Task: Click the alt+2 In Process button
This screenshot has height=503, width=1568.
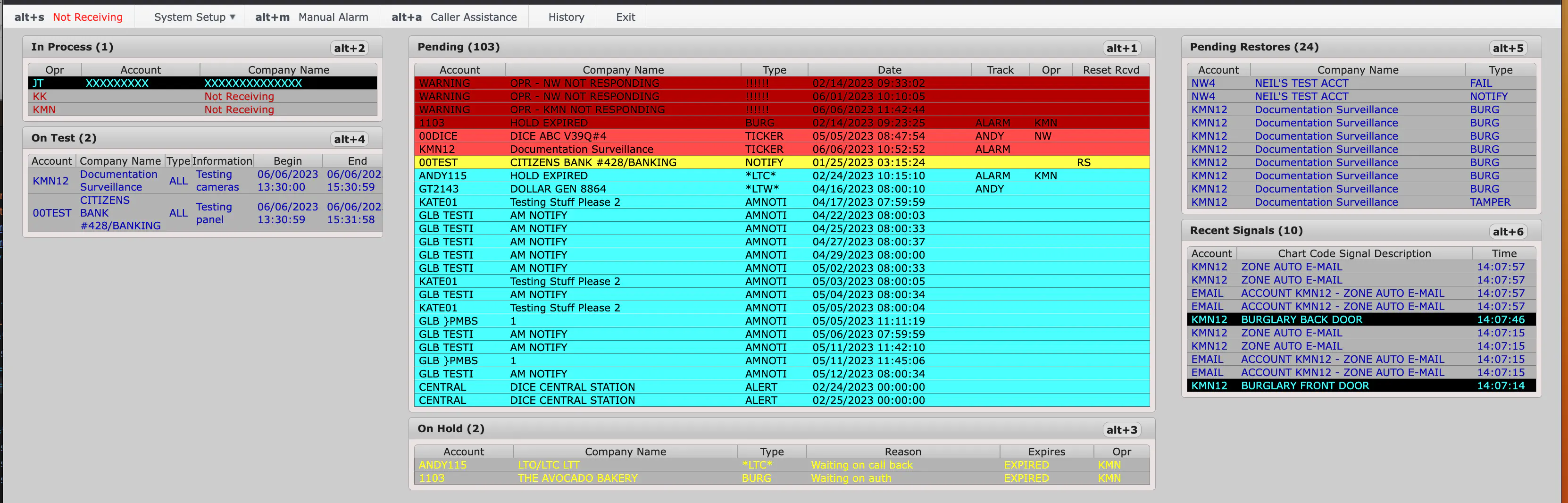Action: pyautogui.click(x=350, y=48)
